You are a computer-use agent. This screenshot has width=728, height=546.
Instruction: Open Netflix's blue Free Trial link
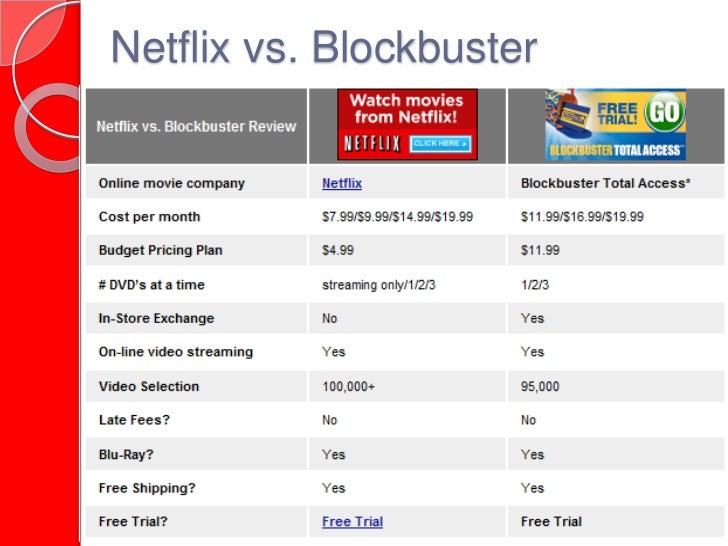tap(352, 522)
